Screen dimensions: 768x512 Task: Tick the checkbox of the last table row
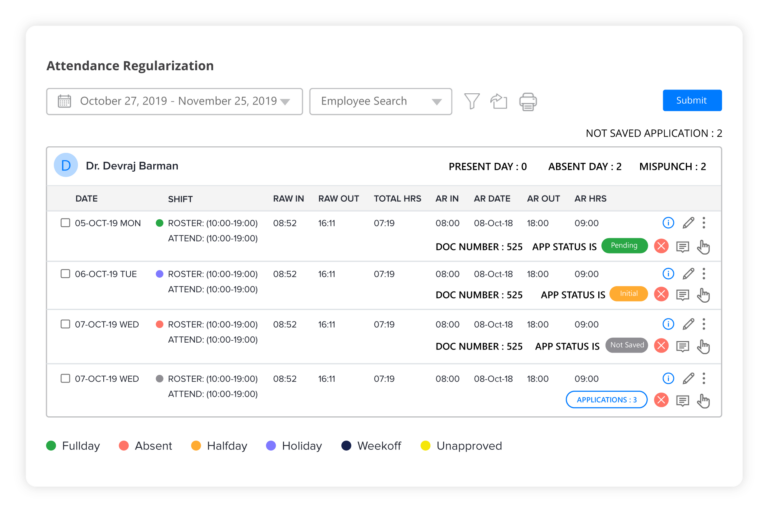pyautogui.click(x=65, y=379)
